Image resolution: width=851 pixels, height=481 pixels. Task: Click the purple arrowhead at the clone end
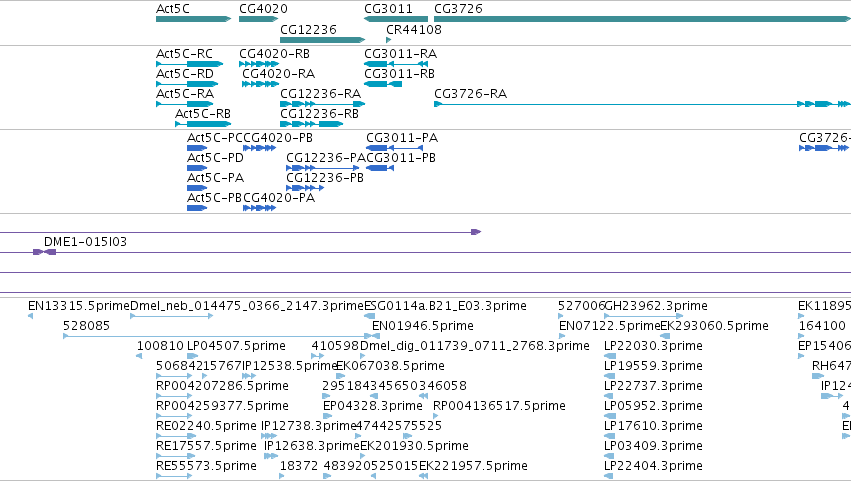click(476, 232)
